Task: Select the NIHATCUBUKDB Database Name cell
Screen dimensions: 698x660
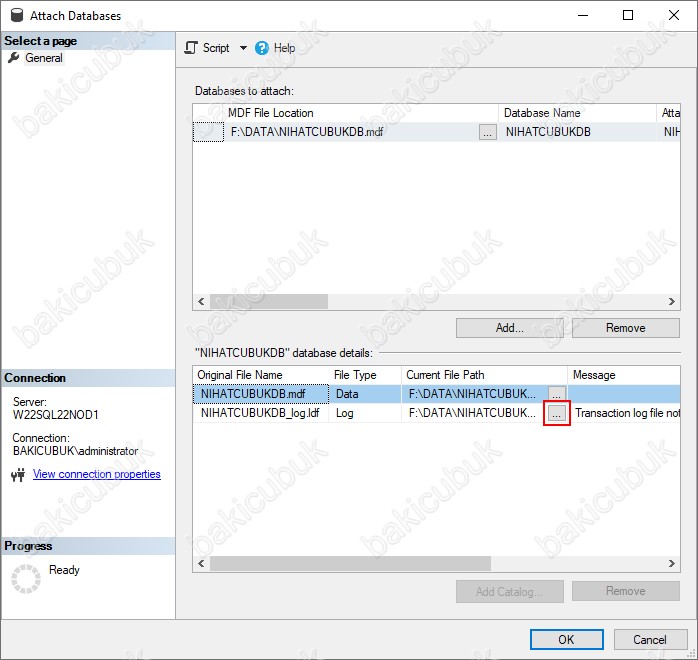Action: click(x=577, y=132)
